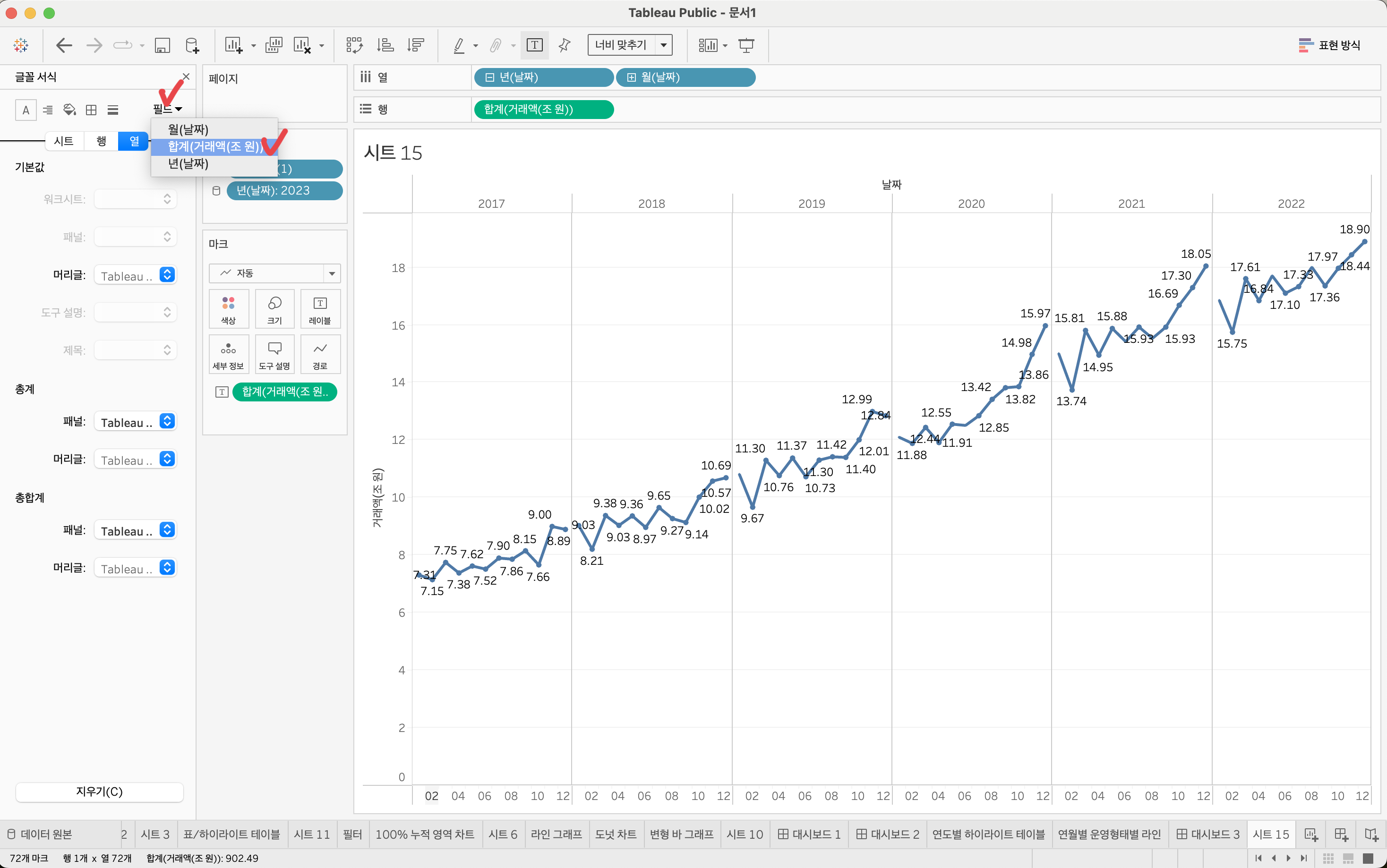This screenshot has height=868, width=1387.
Task: Select the Shading paint bucket format icon
Action: point(69,110)
